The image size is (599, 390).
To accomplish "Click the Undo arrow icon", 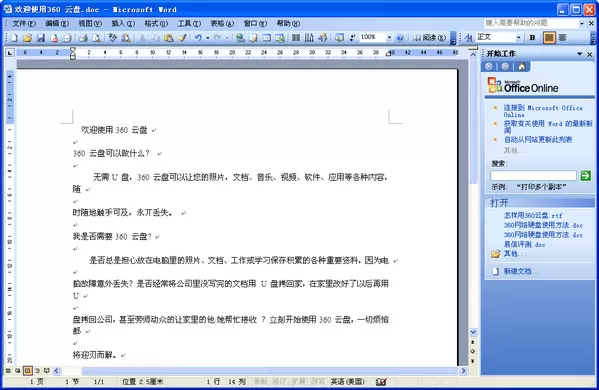I will coord(198,38).
